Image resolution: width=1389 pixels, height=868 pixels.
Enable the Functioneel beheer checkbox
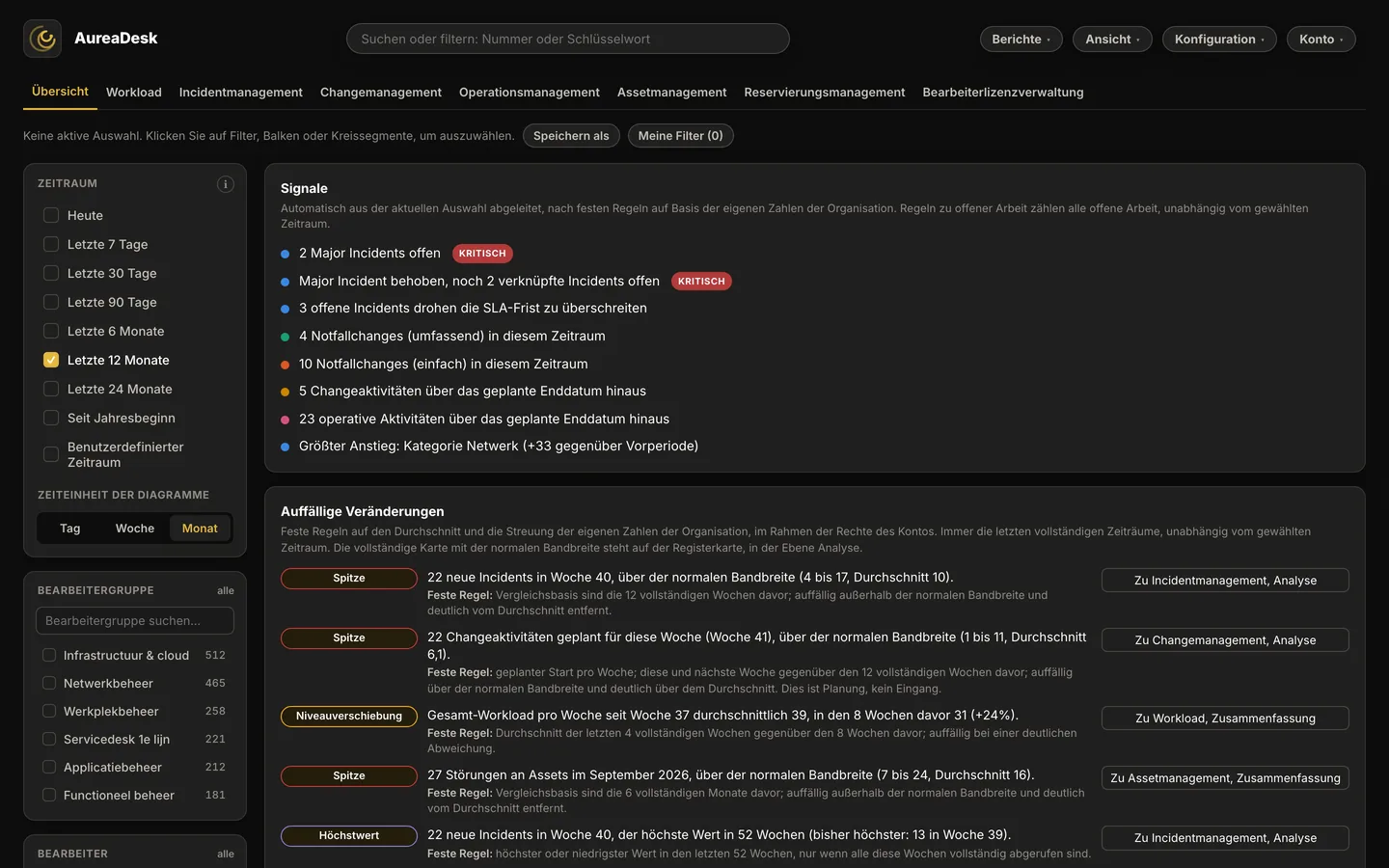click(49, 795)
